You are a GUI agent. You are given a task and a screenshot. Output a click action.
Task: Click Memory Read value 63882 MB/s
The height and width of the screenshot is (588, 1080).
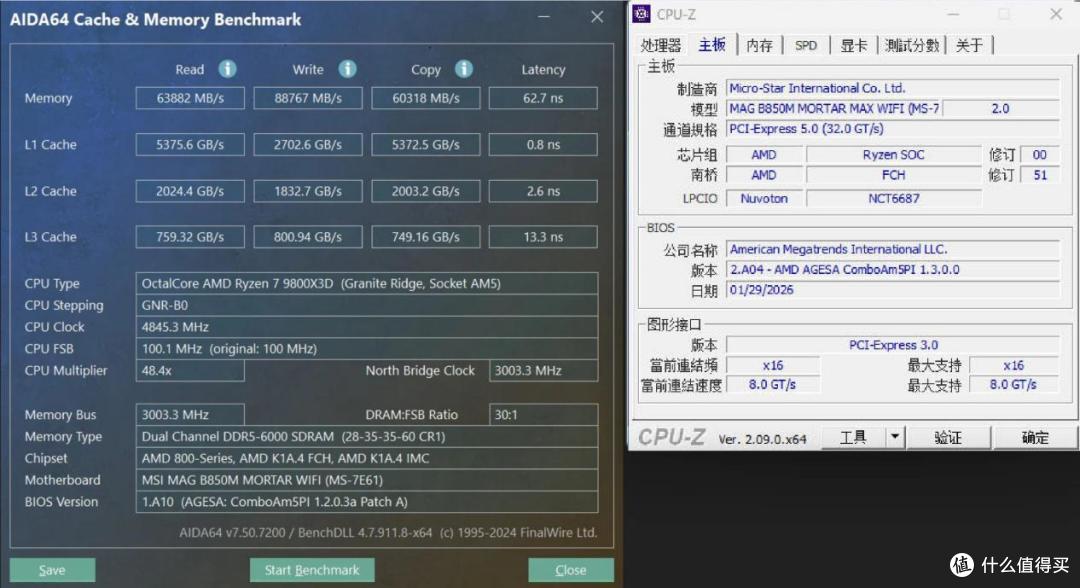pyautogui.click(x=190, y=98)
